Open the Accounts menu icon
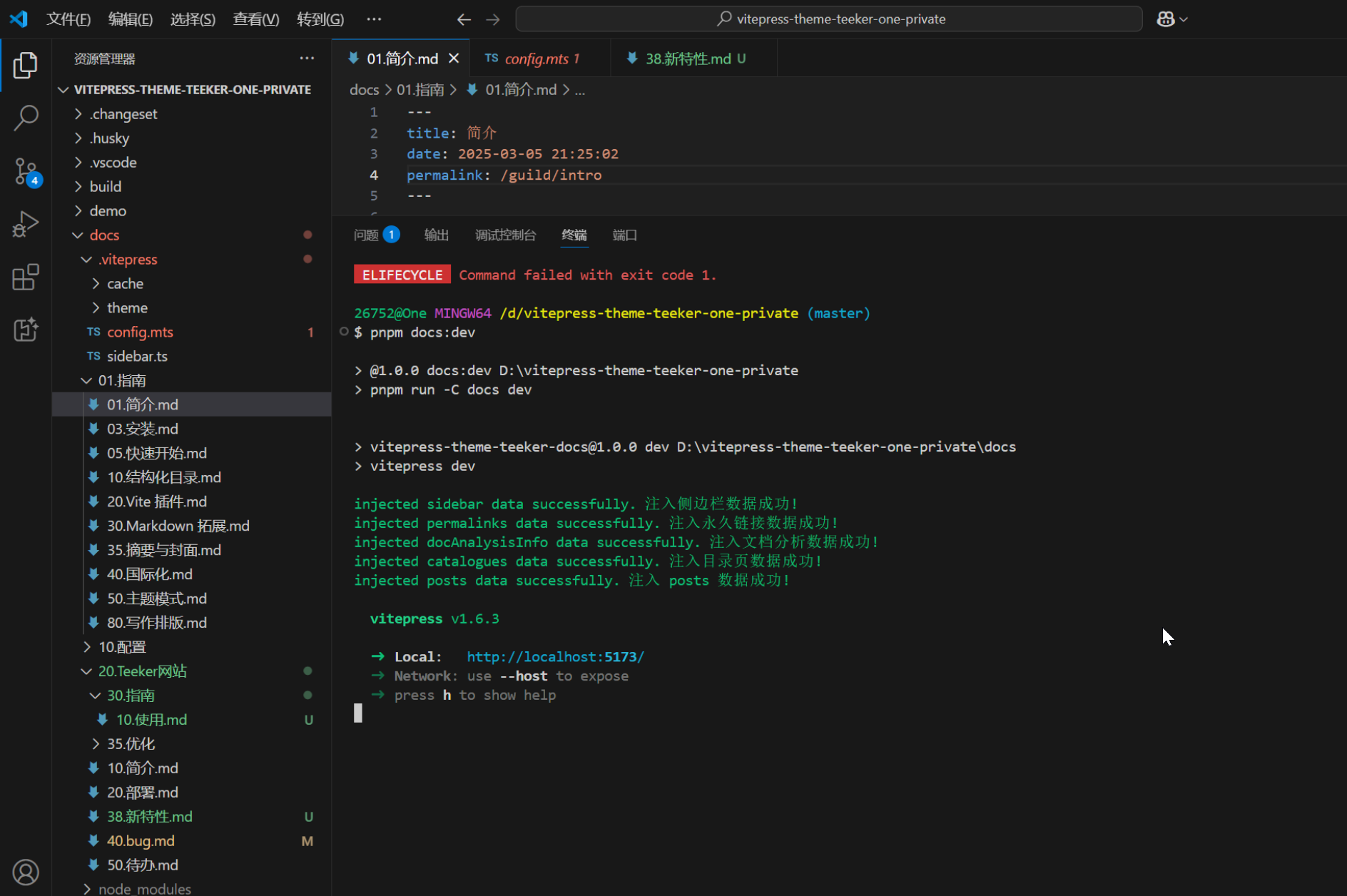The height and width of the screenshot is (896, 1347). click(x=26, y=872)
